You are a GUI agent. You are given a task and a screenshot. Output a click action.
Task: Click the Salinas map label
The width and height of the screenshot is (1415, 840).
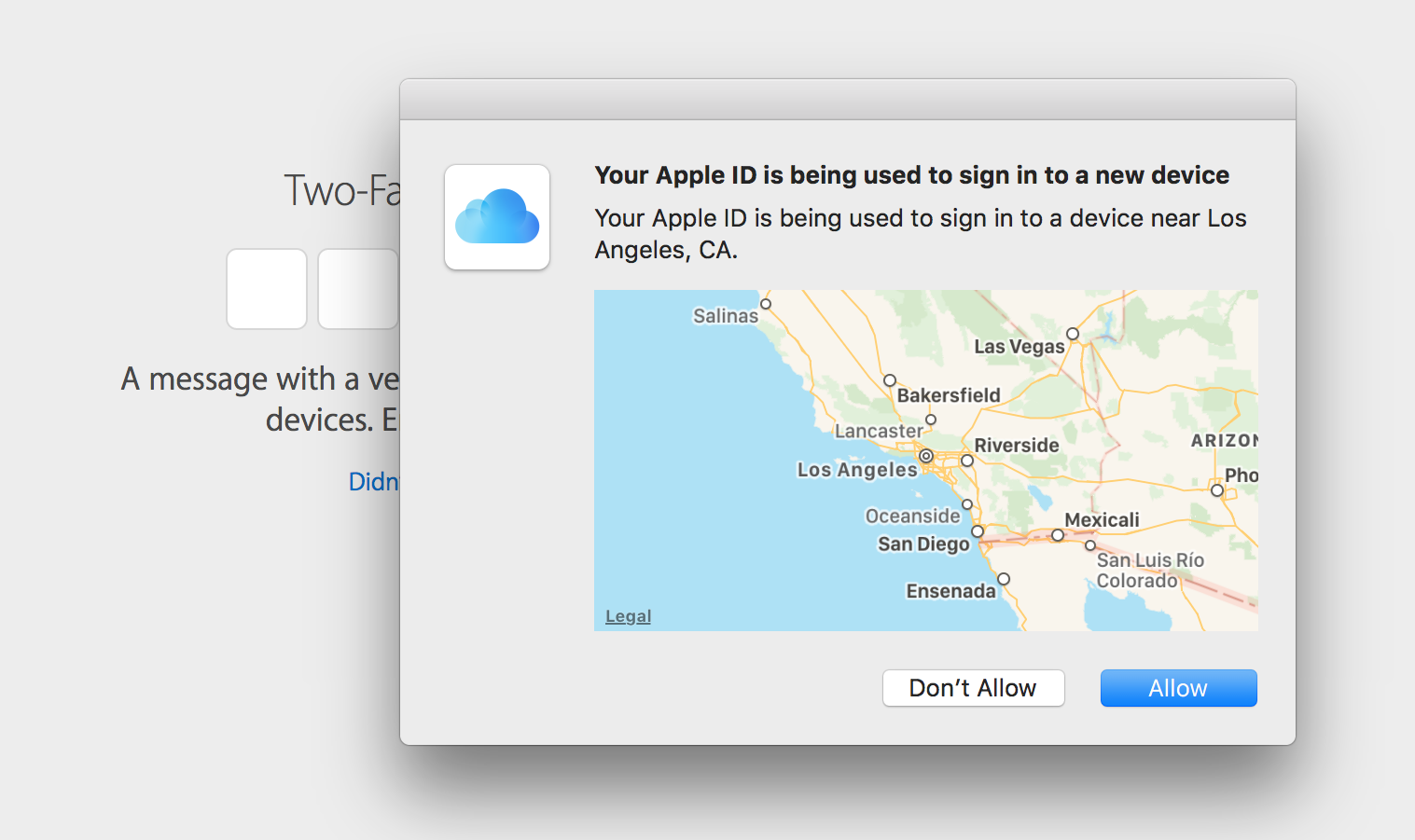tap(726, 316)
